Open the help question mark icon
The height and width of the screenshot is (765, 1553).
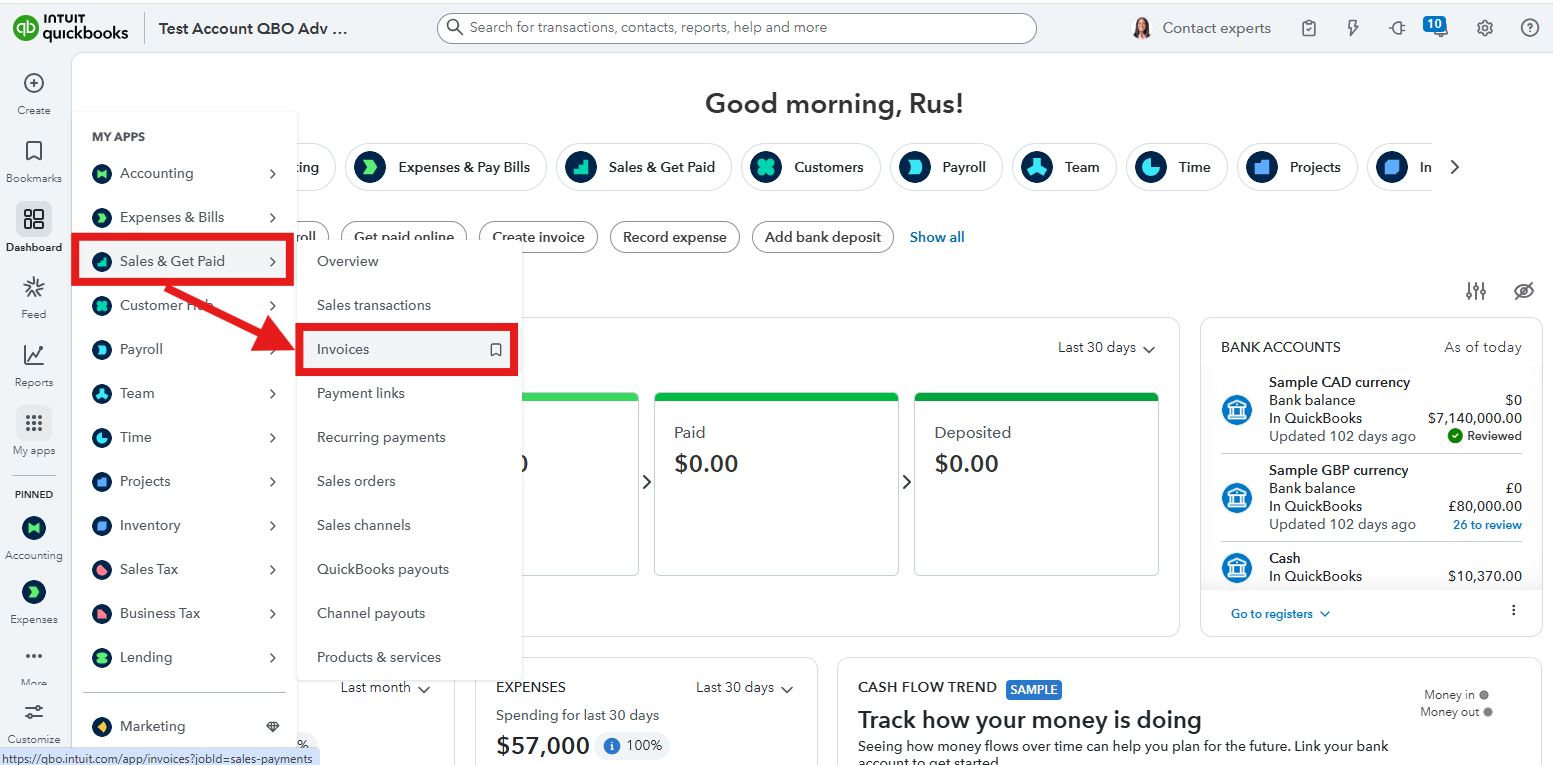pos(1530,28)
